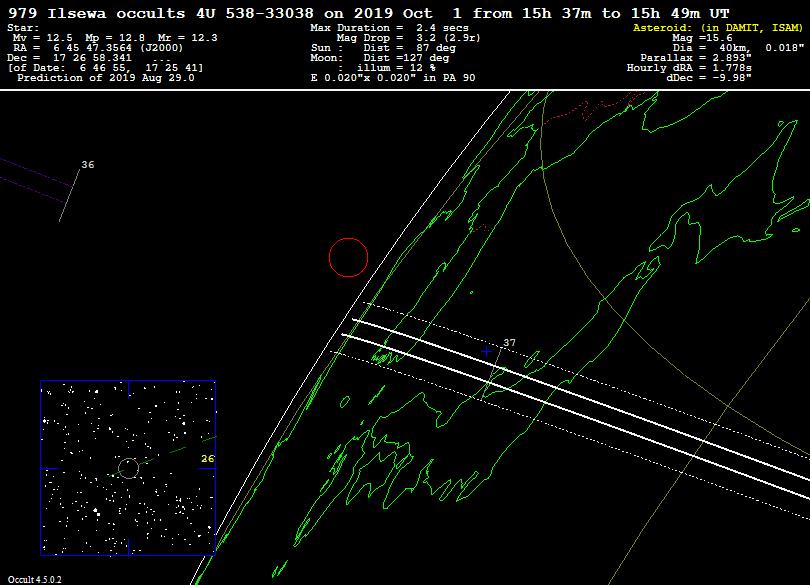The width and height of the screenshot is (810, 585).
Task: Click the 'Moon: Dist =127 deg' line
Action: pyautogui.click(x=380, y=58)
